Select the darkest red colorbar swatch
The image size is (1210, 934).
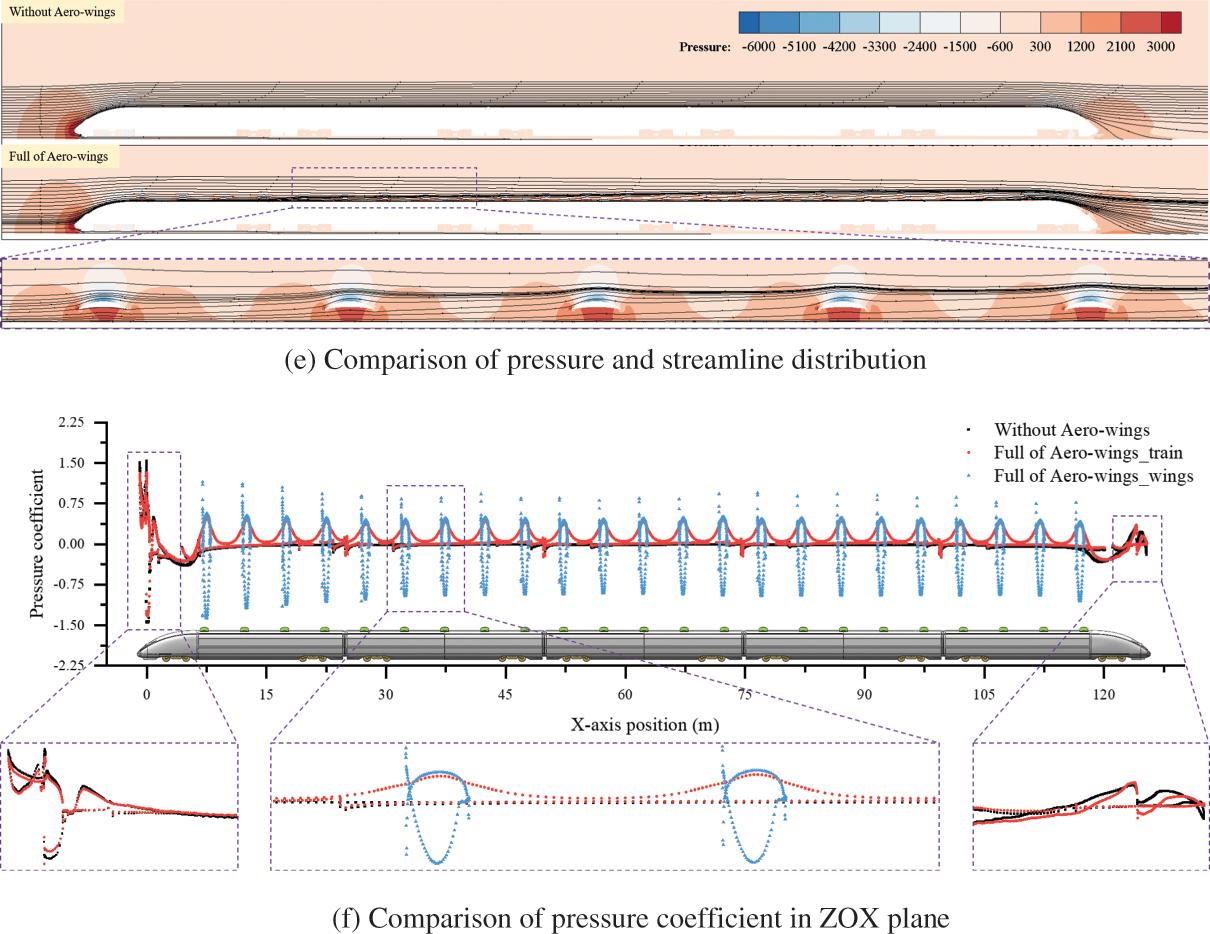1161,22
